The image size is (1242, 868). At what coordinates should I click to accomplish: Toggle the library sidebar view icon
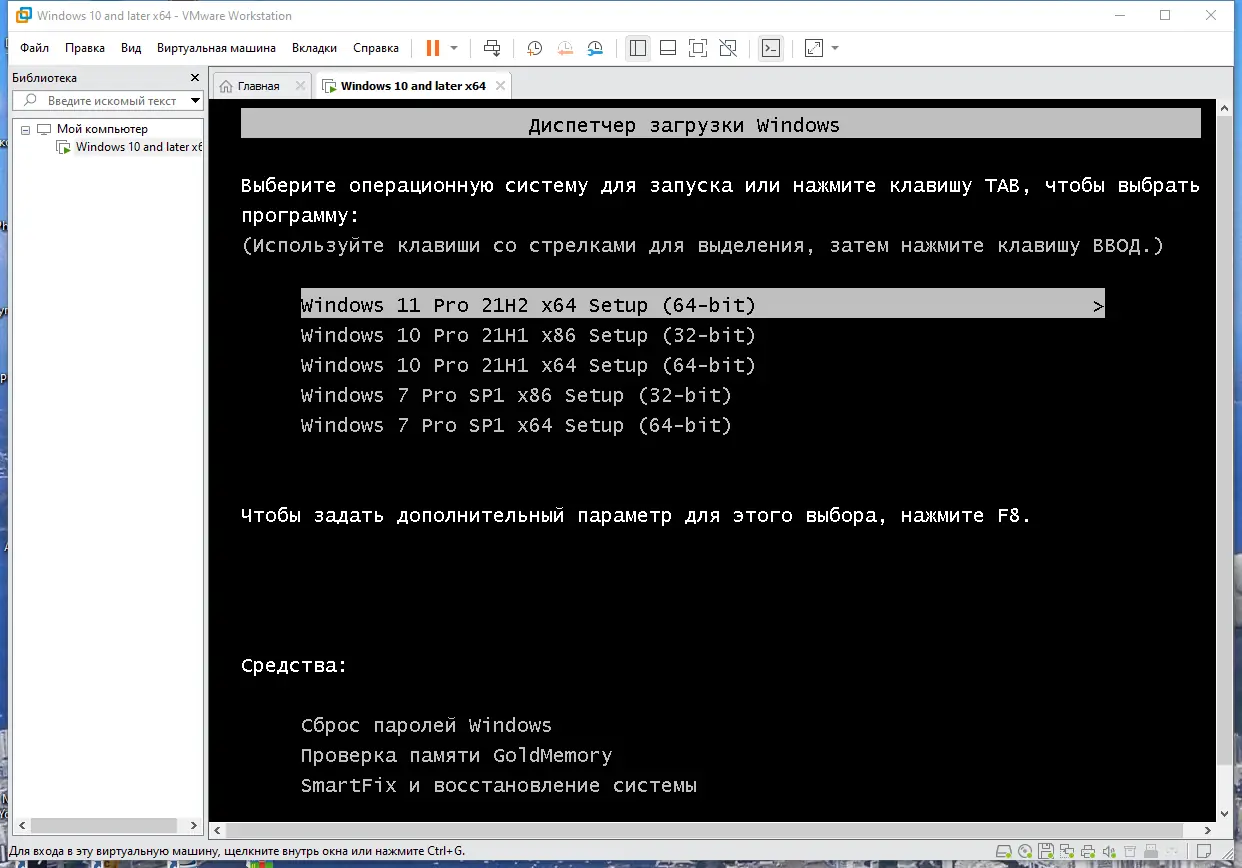point(638,48)
